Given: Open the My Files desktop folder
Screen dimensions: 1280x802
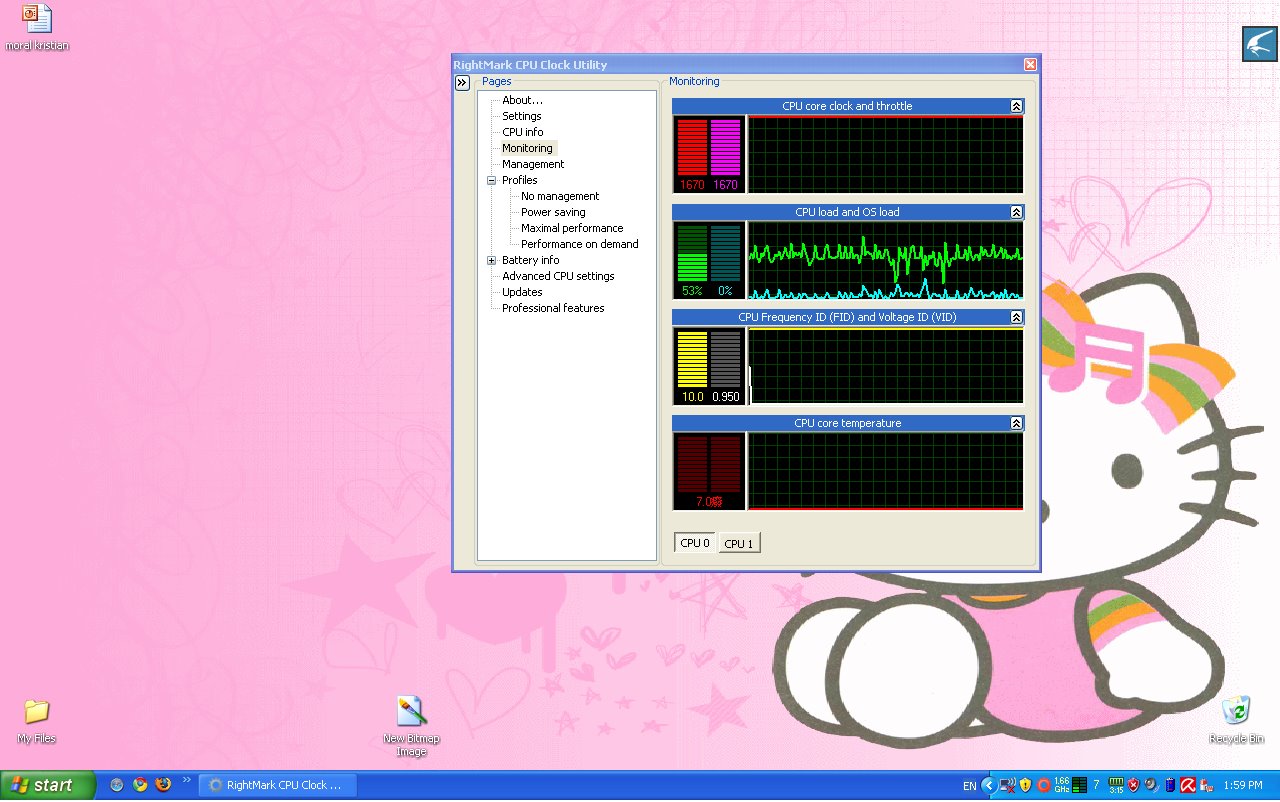Looking at the screenshot, I should [37, 721].
